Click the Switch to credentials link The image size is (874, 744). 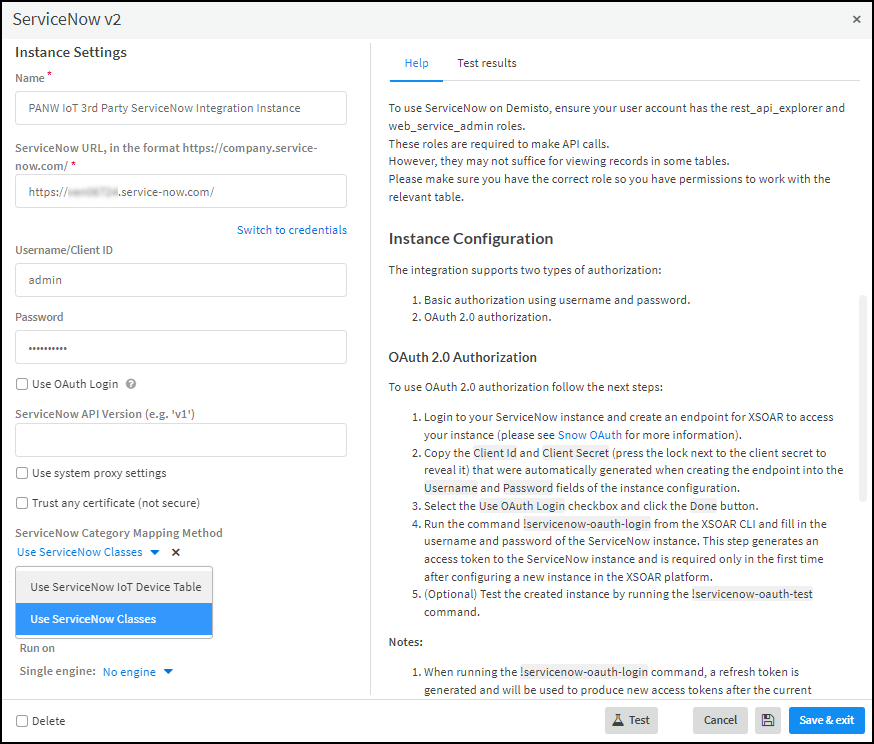[x=292, y=230]
